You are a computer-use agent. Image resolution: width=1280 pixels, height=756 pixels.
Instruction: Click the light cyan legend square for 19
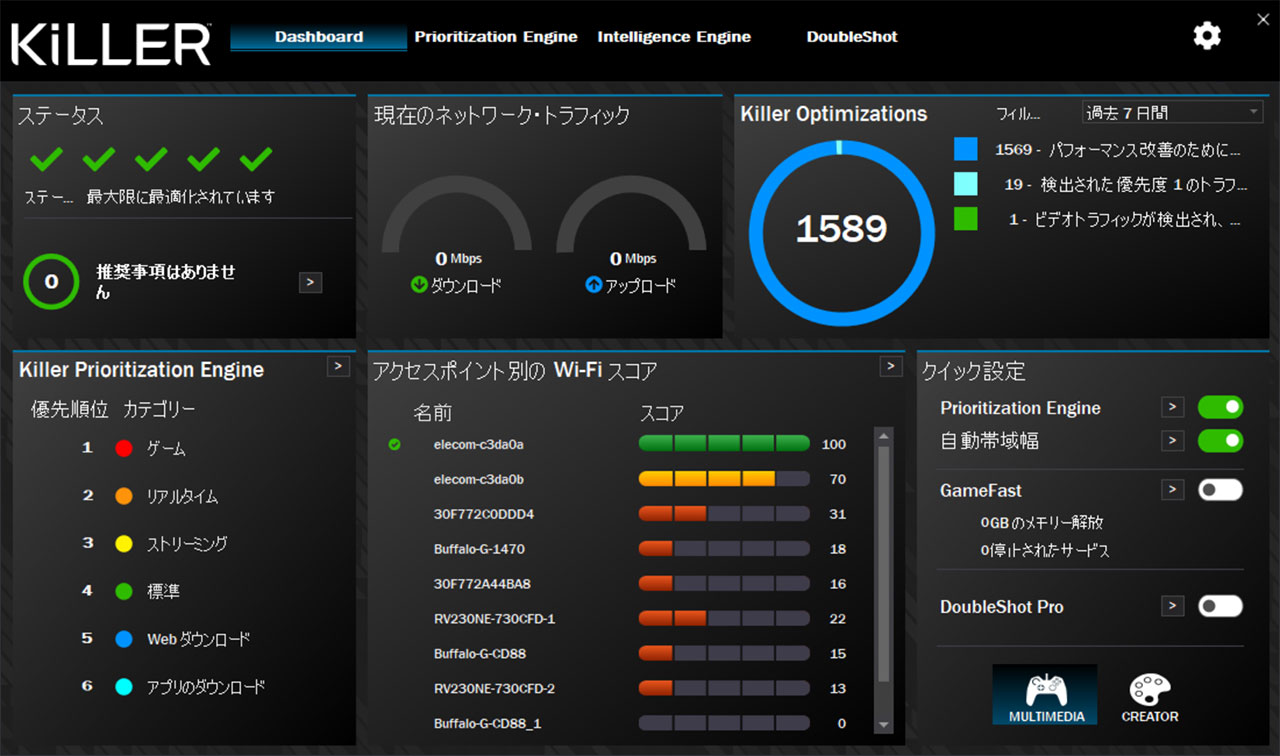(965, 184)
